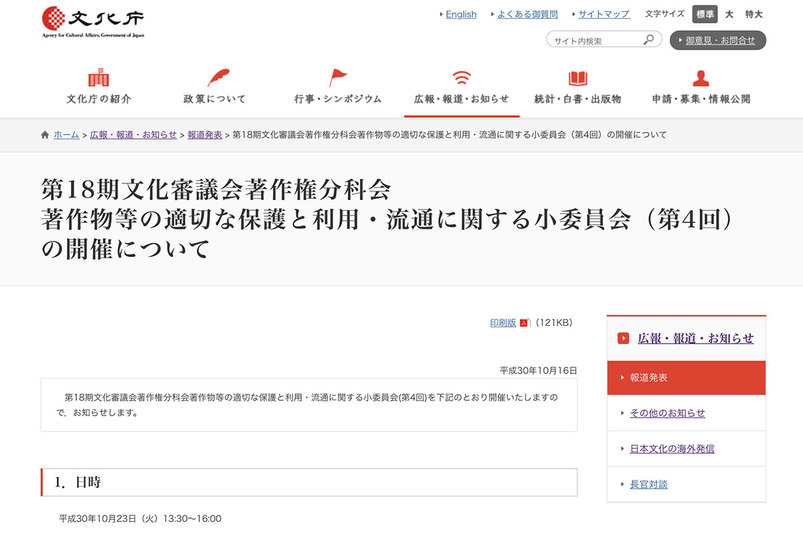Open 報道発表 breadcrumb link
803x540 pixels.
click(205, 135)
